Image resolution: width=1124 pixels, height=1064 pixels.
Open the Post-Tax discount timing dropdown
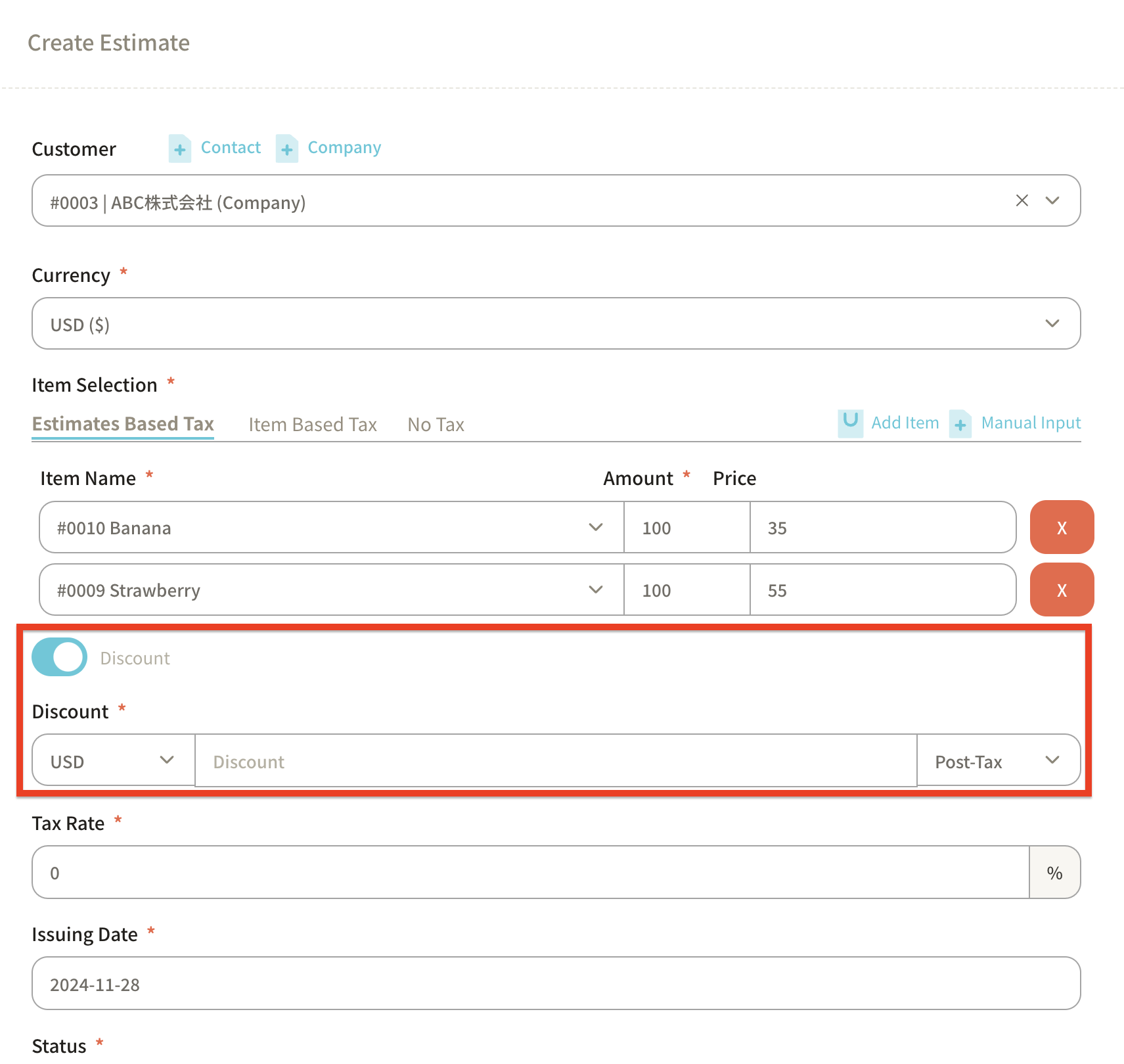(x=997, y=761)
